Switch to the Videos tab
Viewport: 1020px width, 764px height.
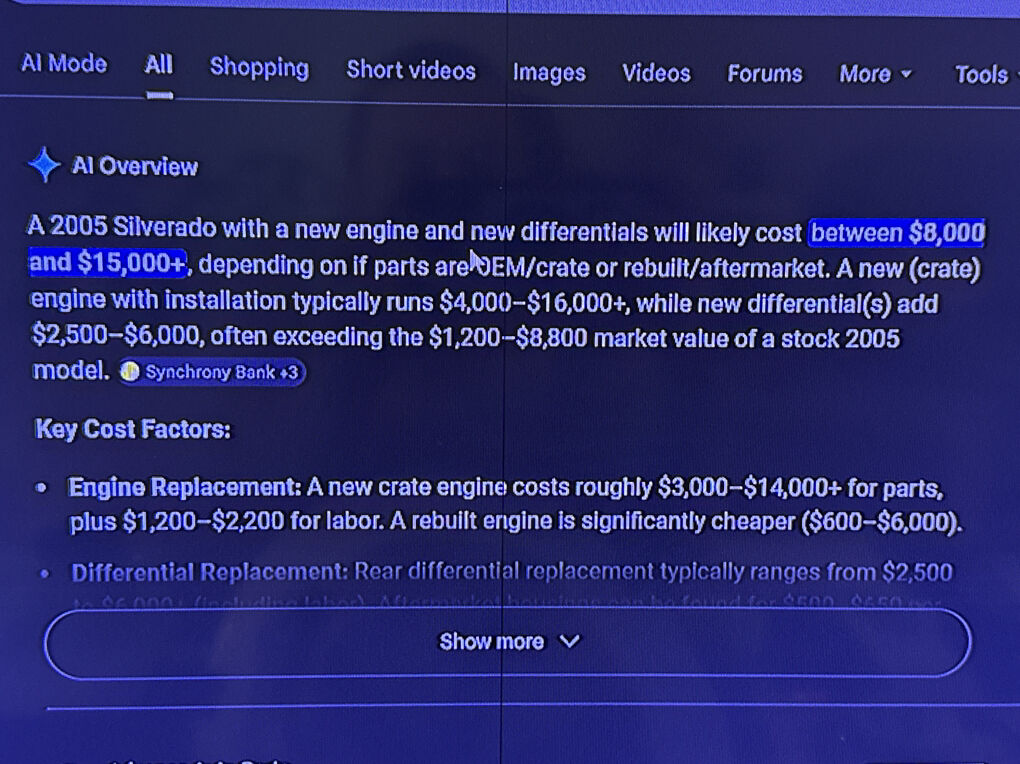(656, 73)
